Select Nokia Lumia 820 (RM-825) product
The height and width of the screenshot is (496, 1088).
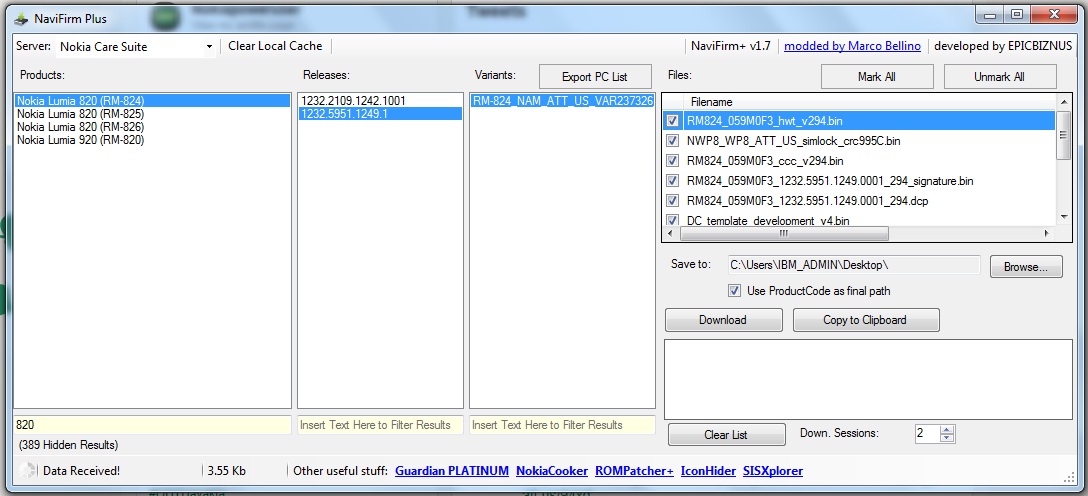click(152, 114)
